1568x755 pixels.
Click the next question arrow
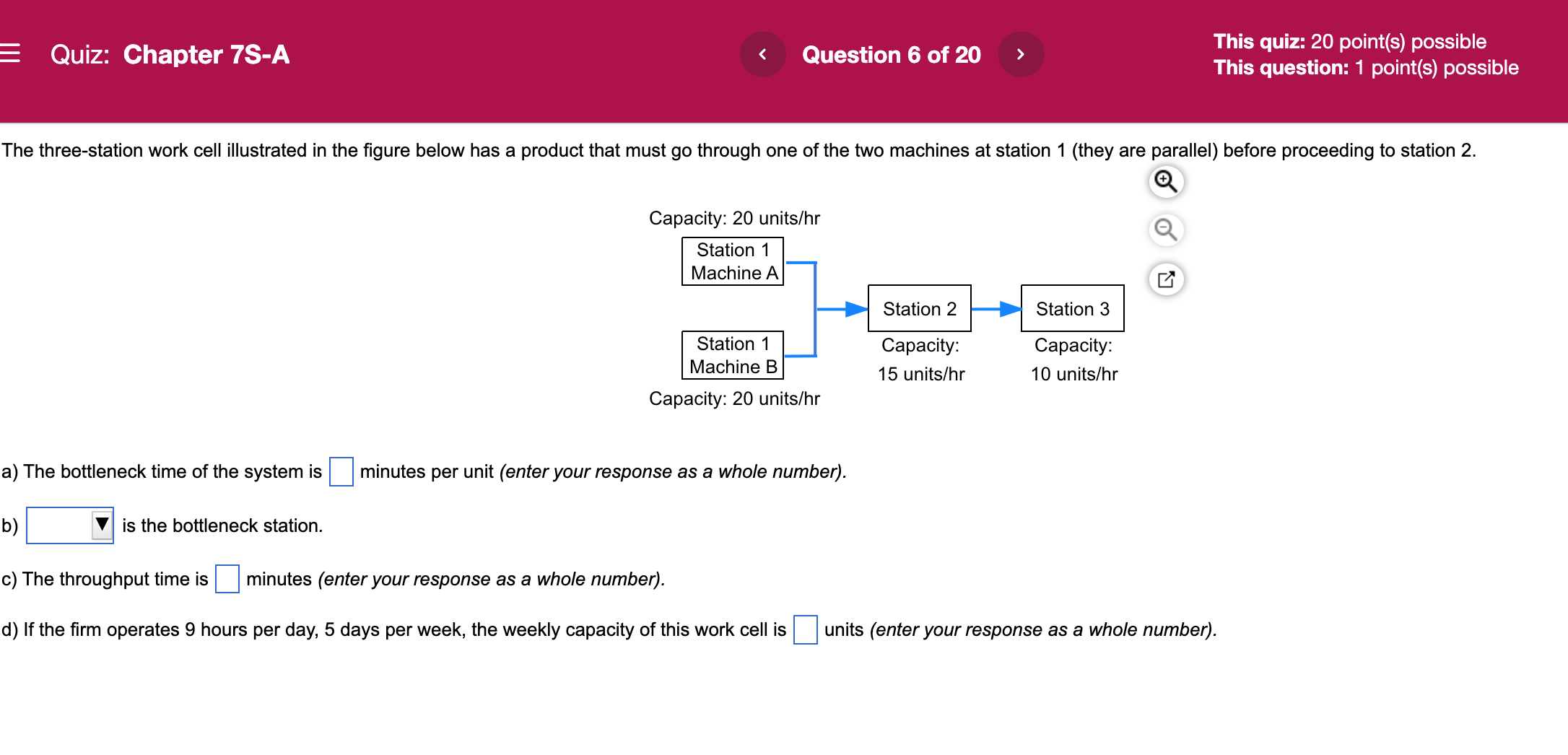point(1021,54)
